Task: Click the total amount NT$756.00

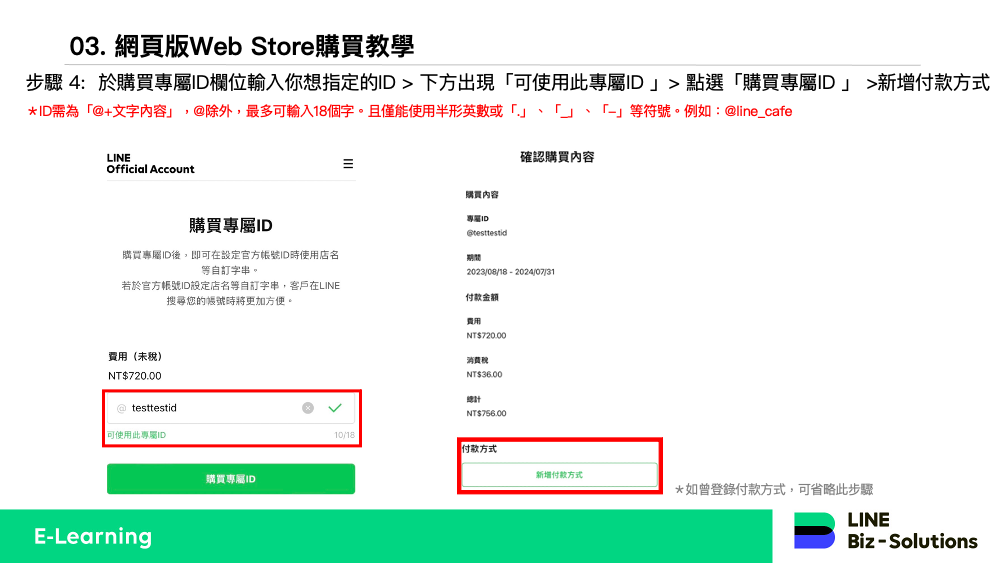Action: click(x=486, y=413)
